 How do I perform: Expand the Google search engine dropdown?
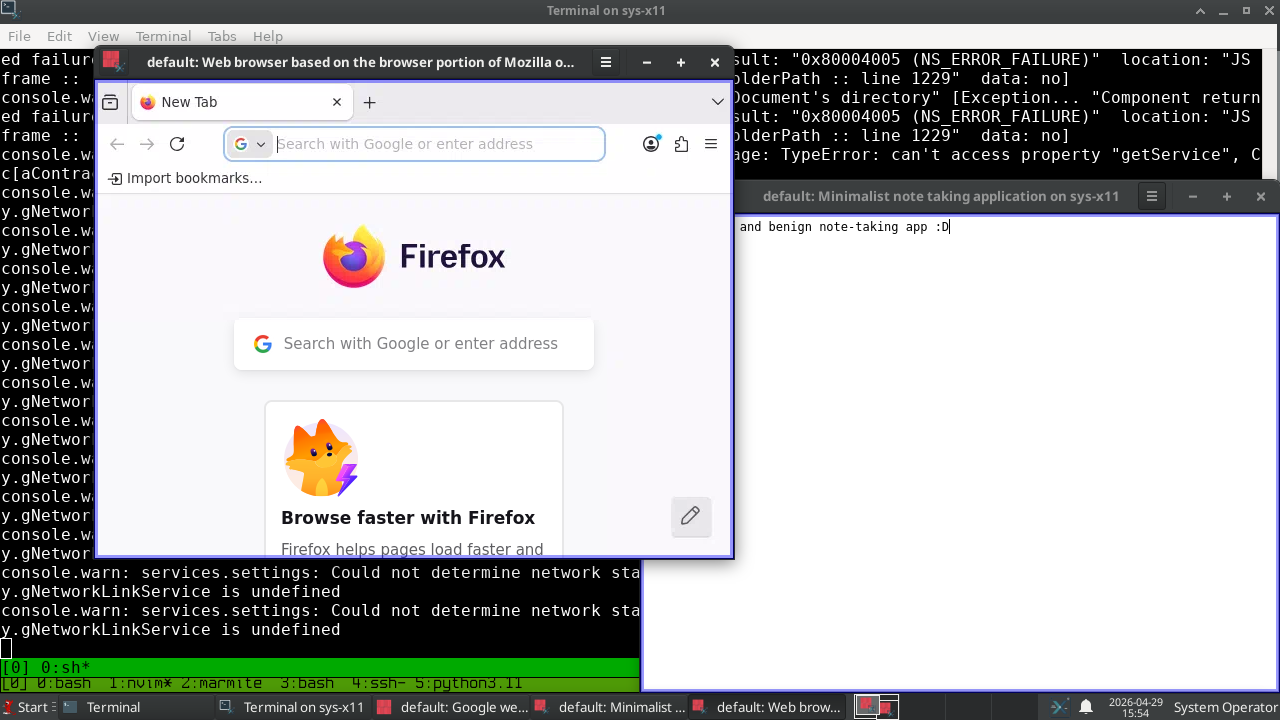point(250,144)
